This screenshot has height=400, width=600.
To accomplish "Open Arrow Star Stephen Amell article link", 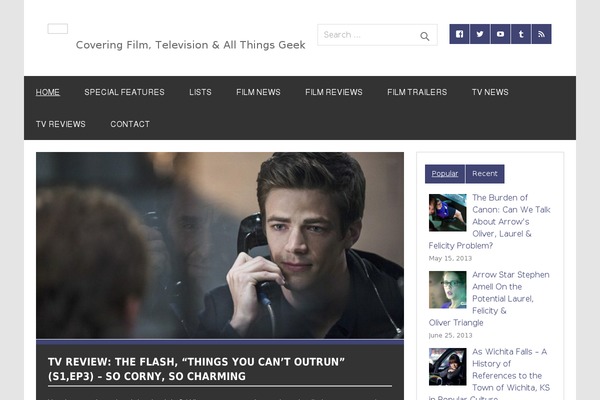I will (489, 299).
